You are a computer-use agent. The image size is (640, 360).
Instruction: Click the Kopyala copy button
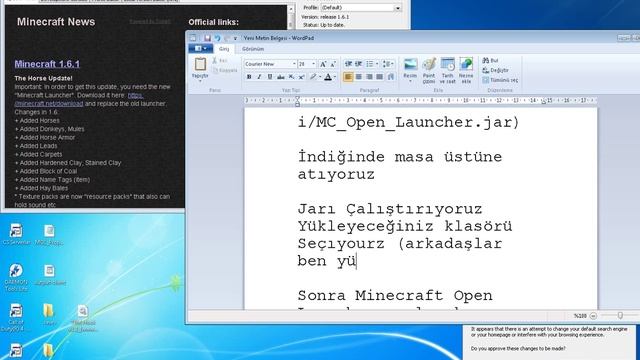225,70
